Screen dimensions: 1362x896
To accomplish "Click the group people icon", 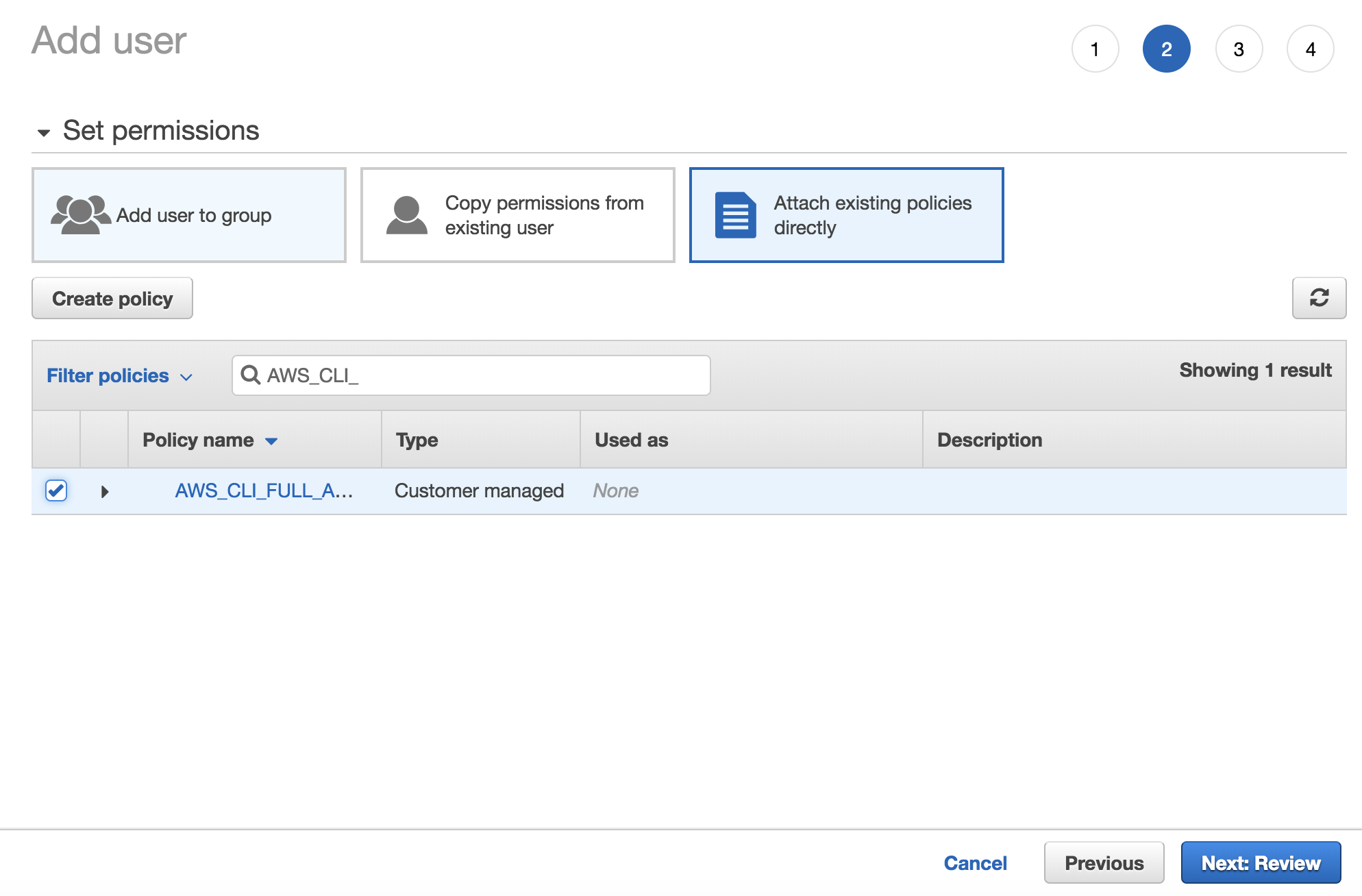I will point(80,215).
